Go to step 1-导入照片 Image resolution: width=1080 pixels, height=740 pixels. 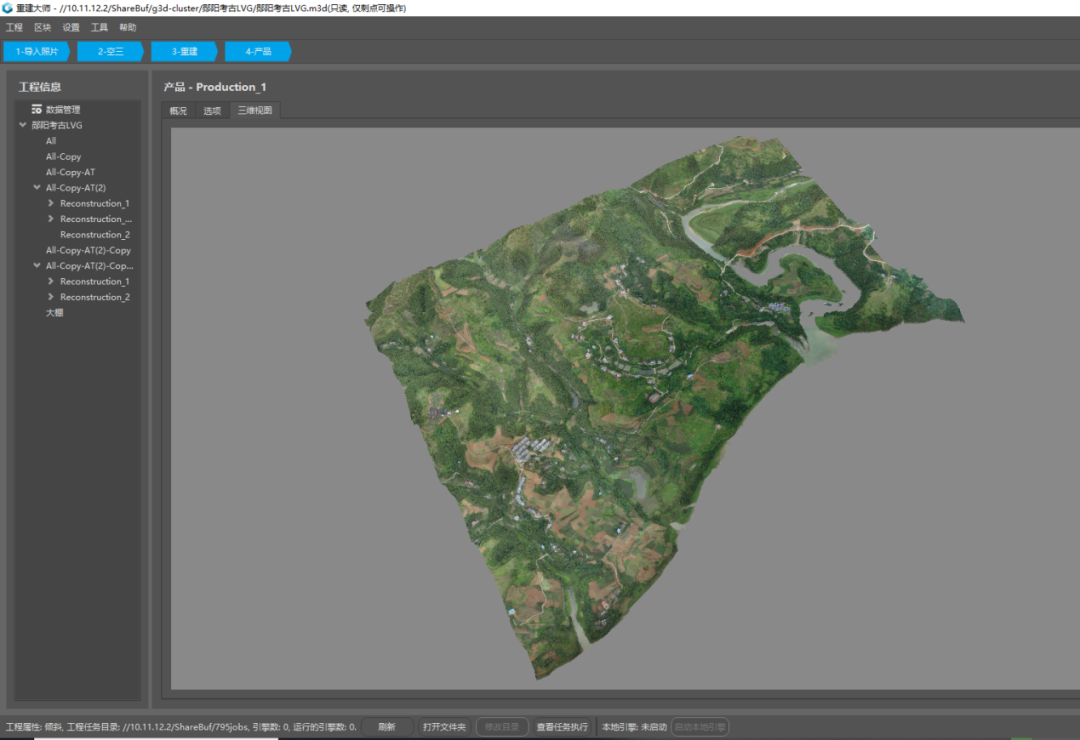click(36, 51)
